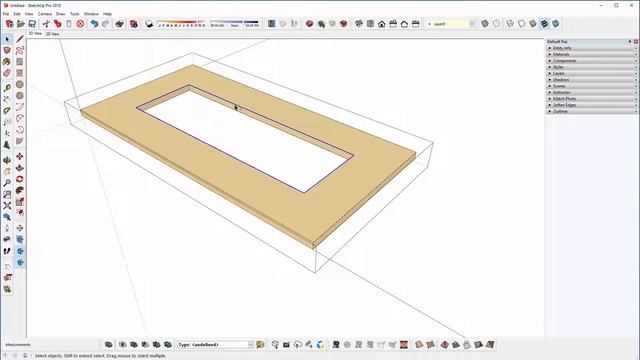The image size is (640, 360).
Task: Expand the Entity Info panel
Action: pos(592,48)
